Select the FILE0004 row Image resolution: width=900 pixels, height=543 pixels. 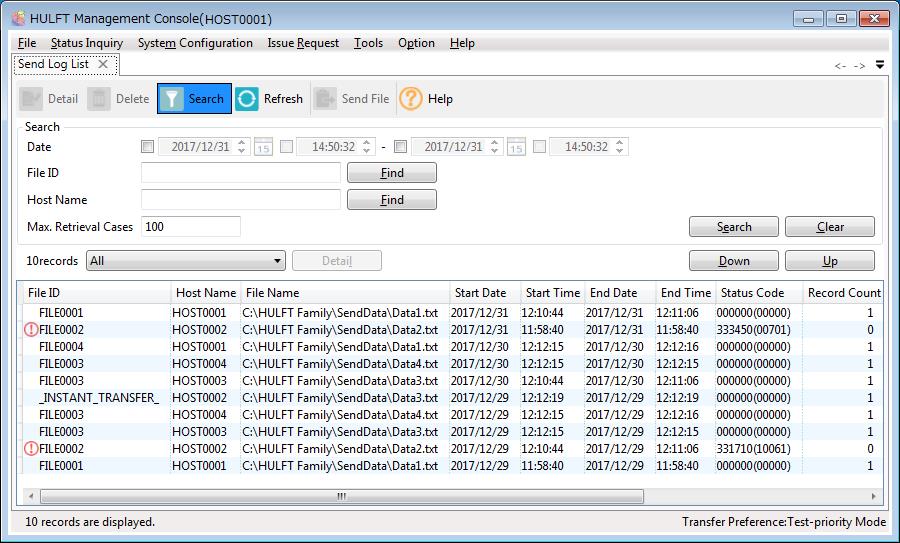452,347
